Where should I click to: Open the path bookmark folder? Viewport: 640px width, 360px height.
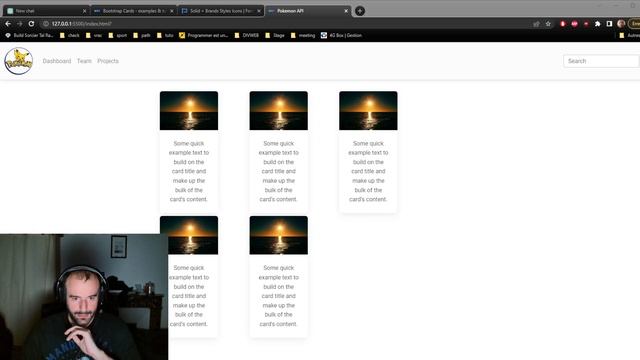point(142,36)
